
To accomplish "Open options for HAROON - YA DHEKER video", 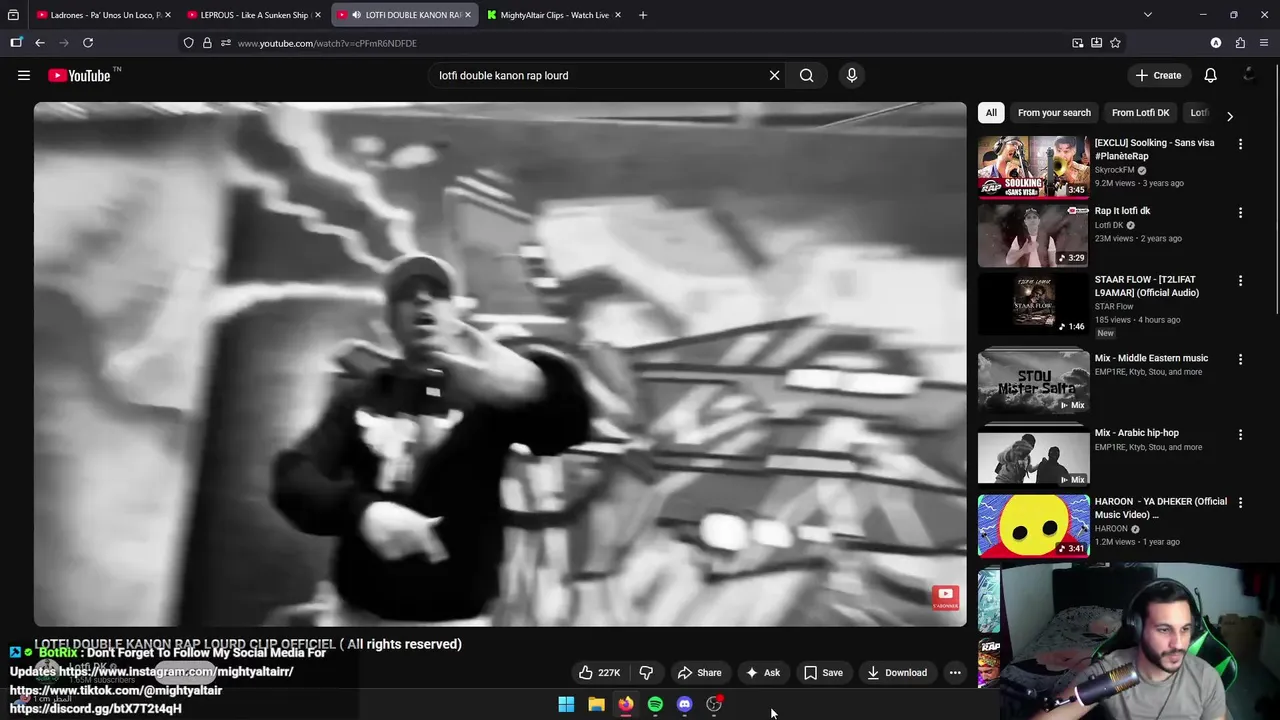I will click(1240, 503).
